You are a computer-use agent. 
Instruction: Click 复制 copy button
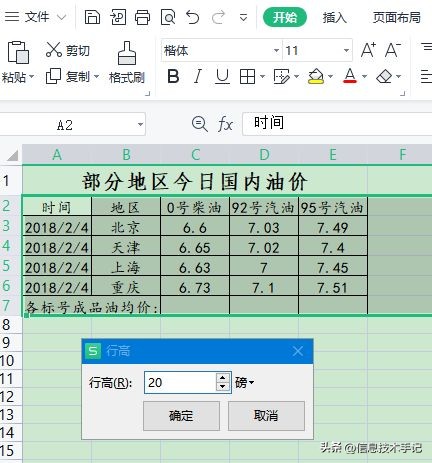(68, 77)
